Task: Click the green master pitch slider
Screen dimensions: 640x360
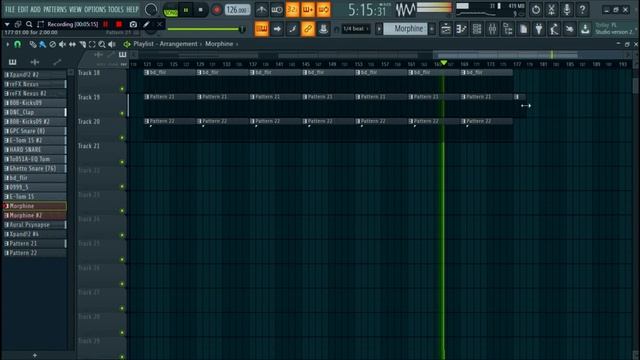Action: click(x=206, y=29)
